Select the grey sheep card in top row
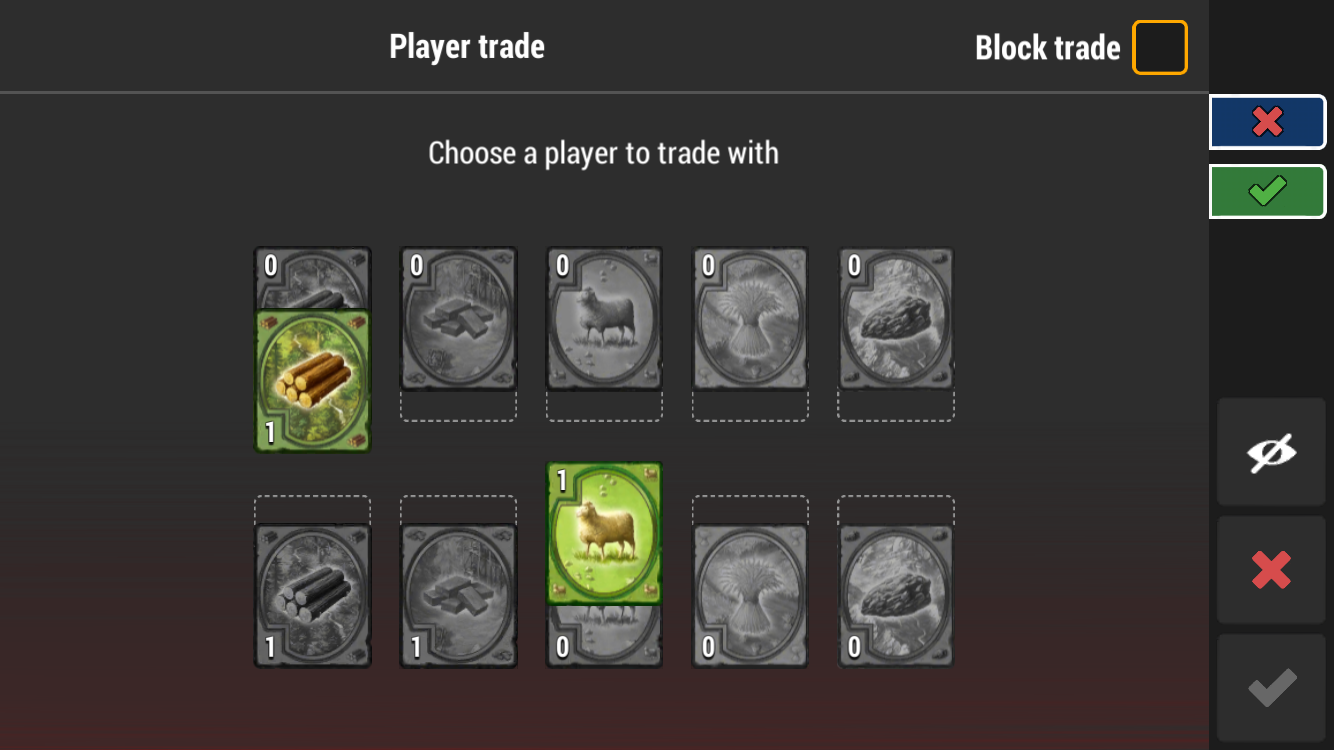The image size is (1334, 750). click(604, 319)
